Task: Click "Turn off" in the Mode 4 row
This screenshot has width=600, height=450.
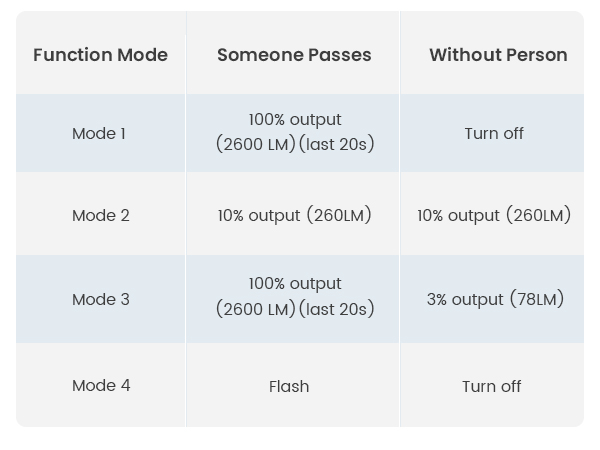Action: [491, 386]
